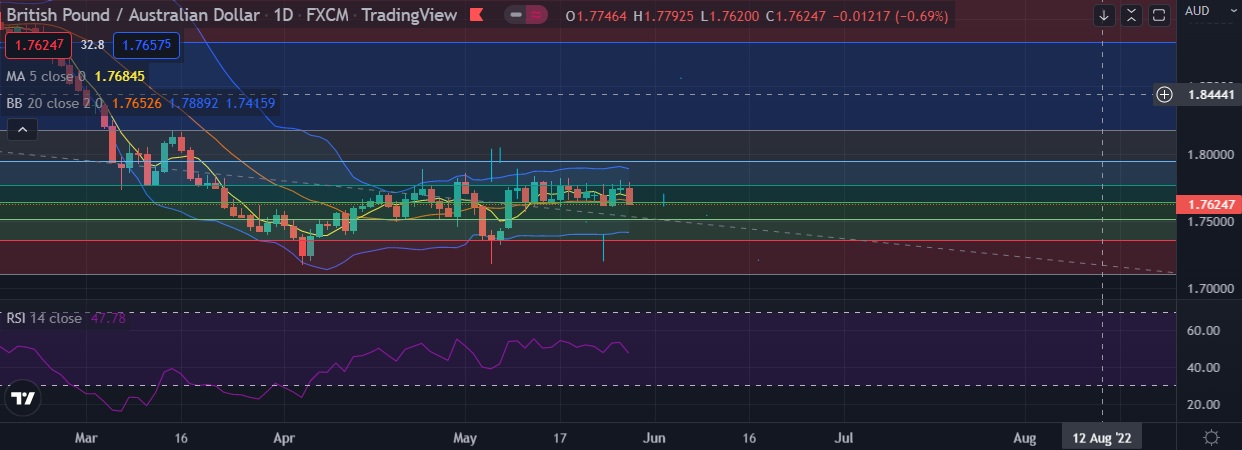1242x450 pixels.
Task: Maximize the chart pane
Action: [1159, 15]
